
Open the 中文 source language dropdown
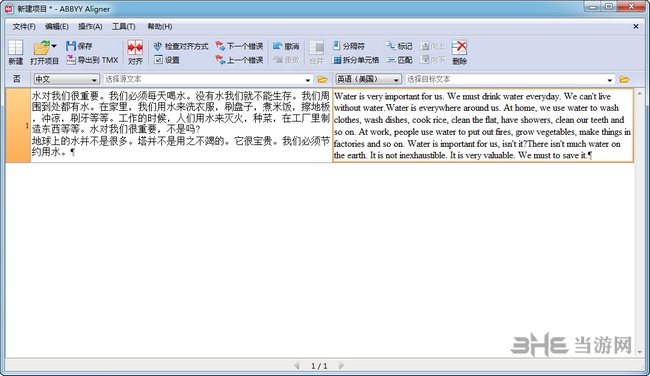pos(66,79)
